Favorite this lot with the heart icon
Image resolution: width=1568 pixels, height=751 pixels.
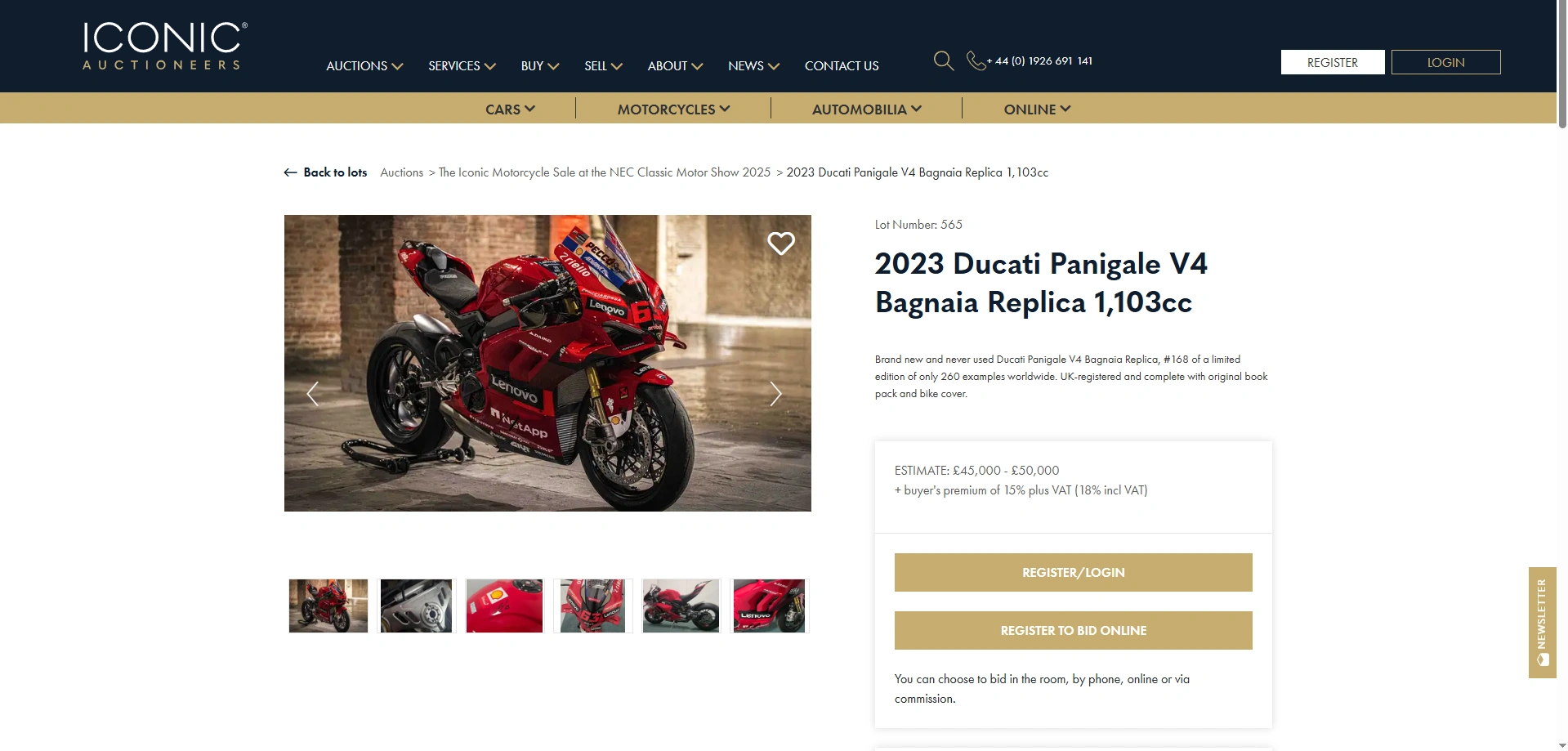point(781,243)
